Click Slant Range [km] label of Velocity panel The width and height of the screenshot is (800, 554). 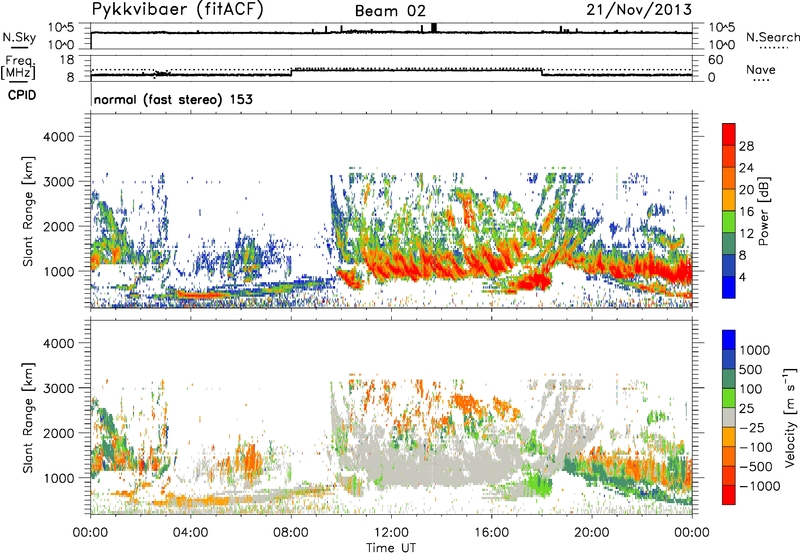[x=28, y=417]
